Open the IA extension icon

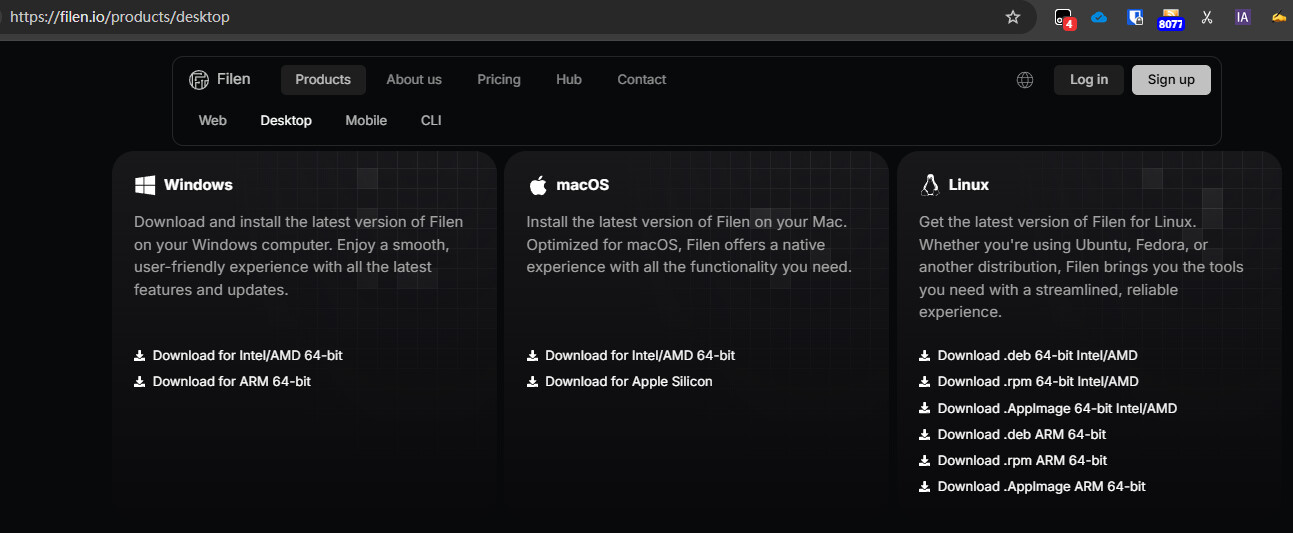pyautogui.click(x=1243, y=17)
